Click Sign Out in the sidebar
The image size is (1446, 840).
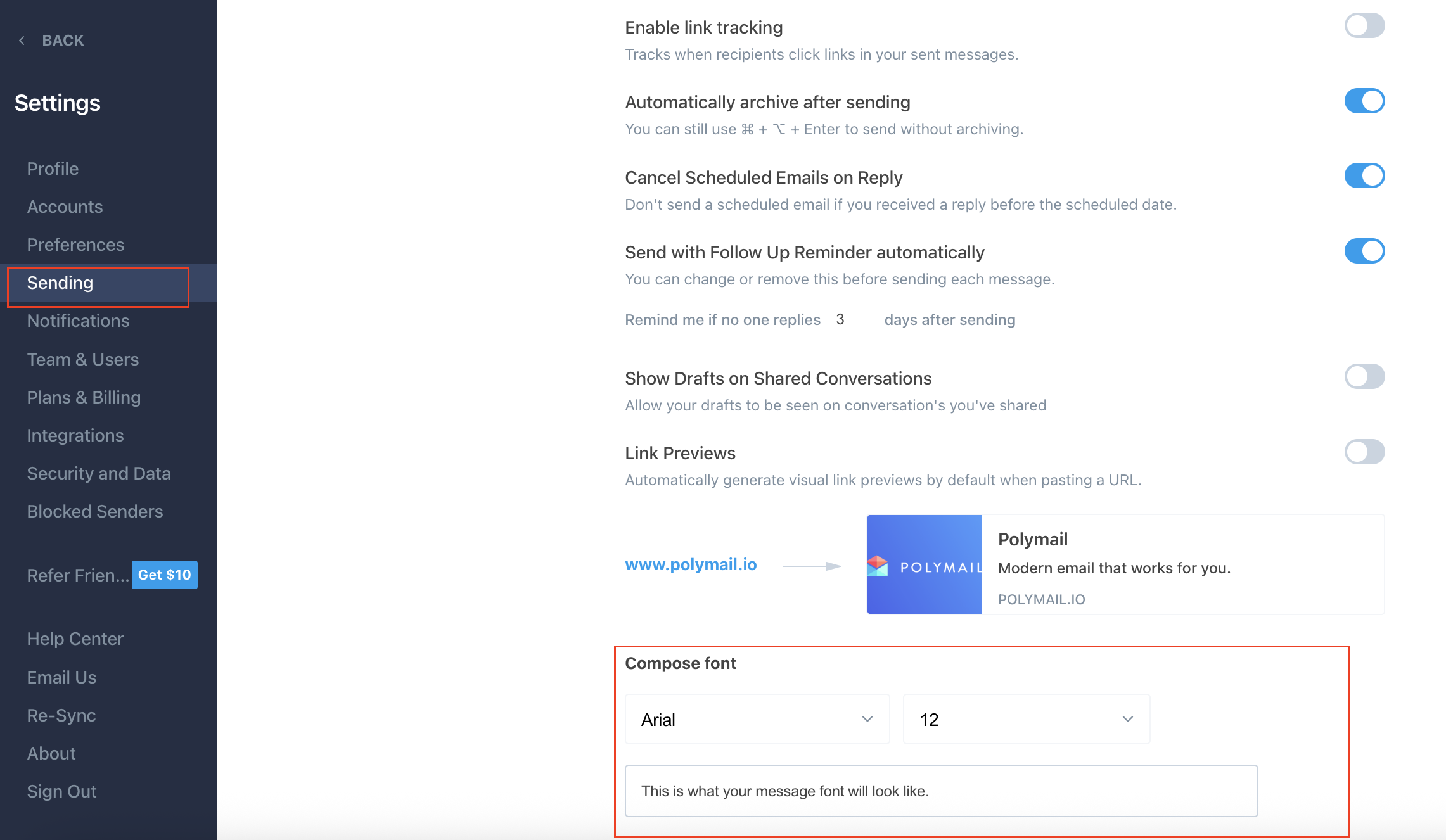pyautogui.click(x=61, y=791)
